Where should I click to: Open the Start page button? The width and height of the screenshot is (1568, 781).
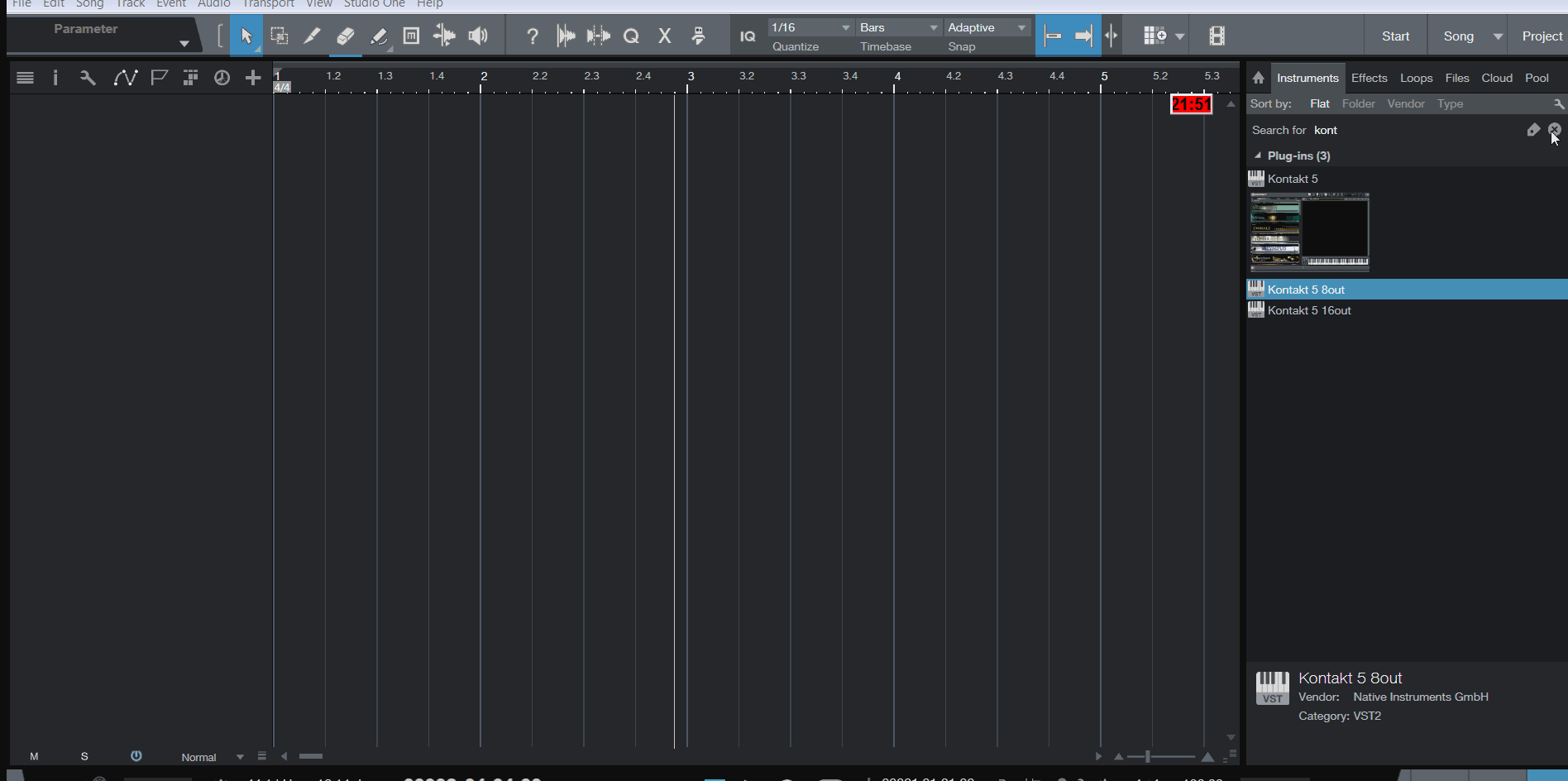(x=1395, y=36)
